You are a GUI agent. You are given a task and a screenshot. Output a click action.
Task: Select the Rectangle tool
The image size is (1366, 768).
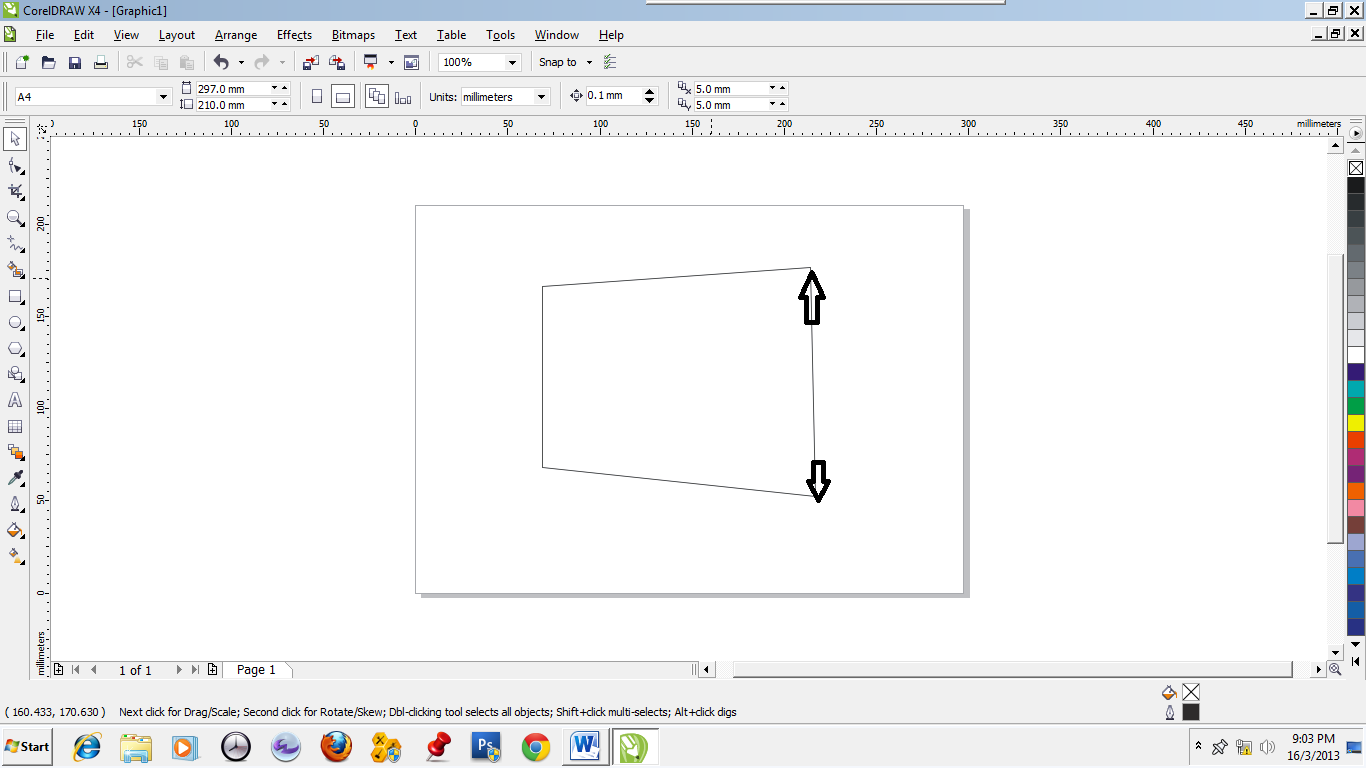coord(14,296)
